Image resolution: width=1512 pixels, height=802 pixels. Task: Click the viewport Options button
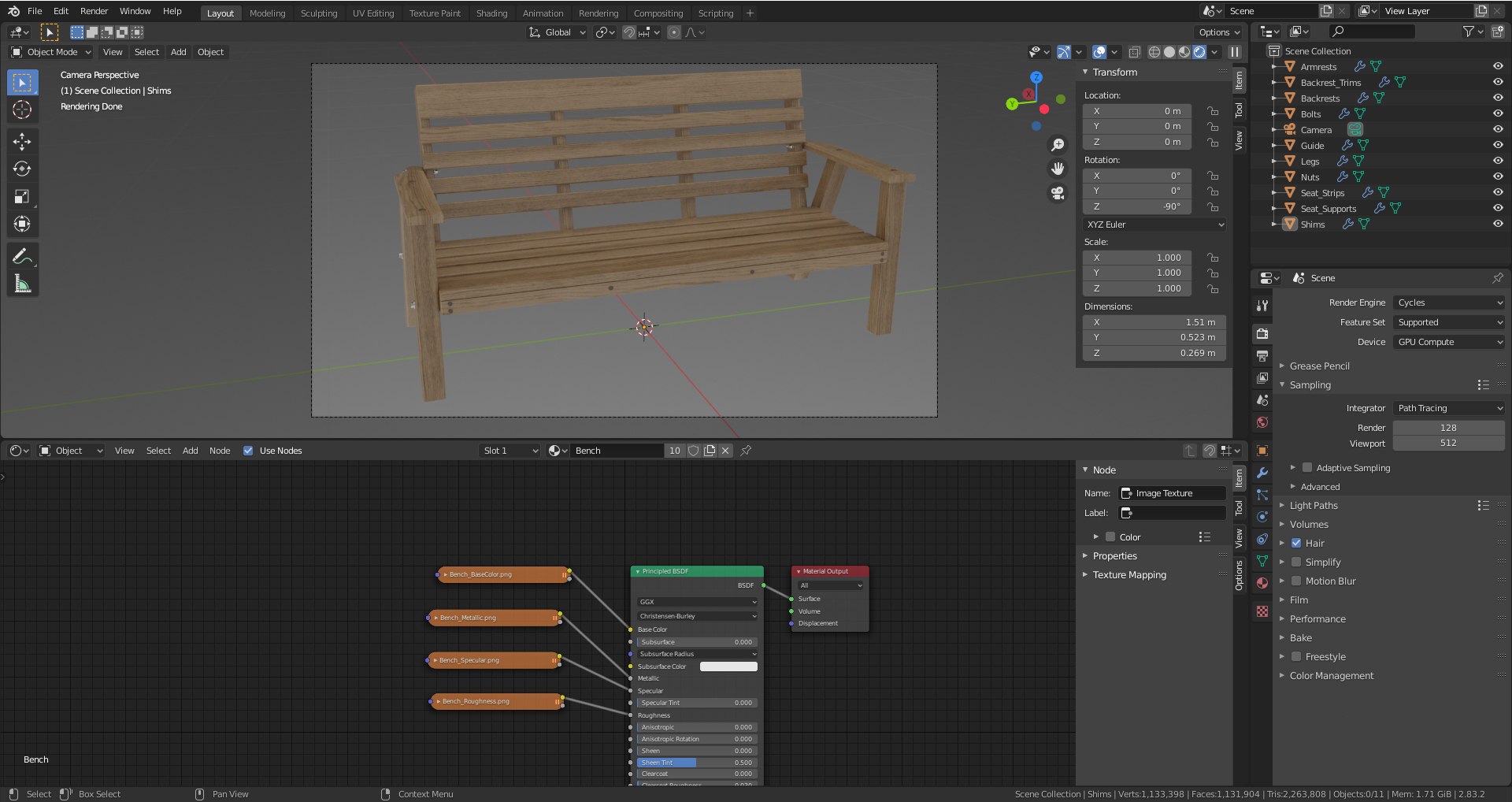[x=1219, y=32]
